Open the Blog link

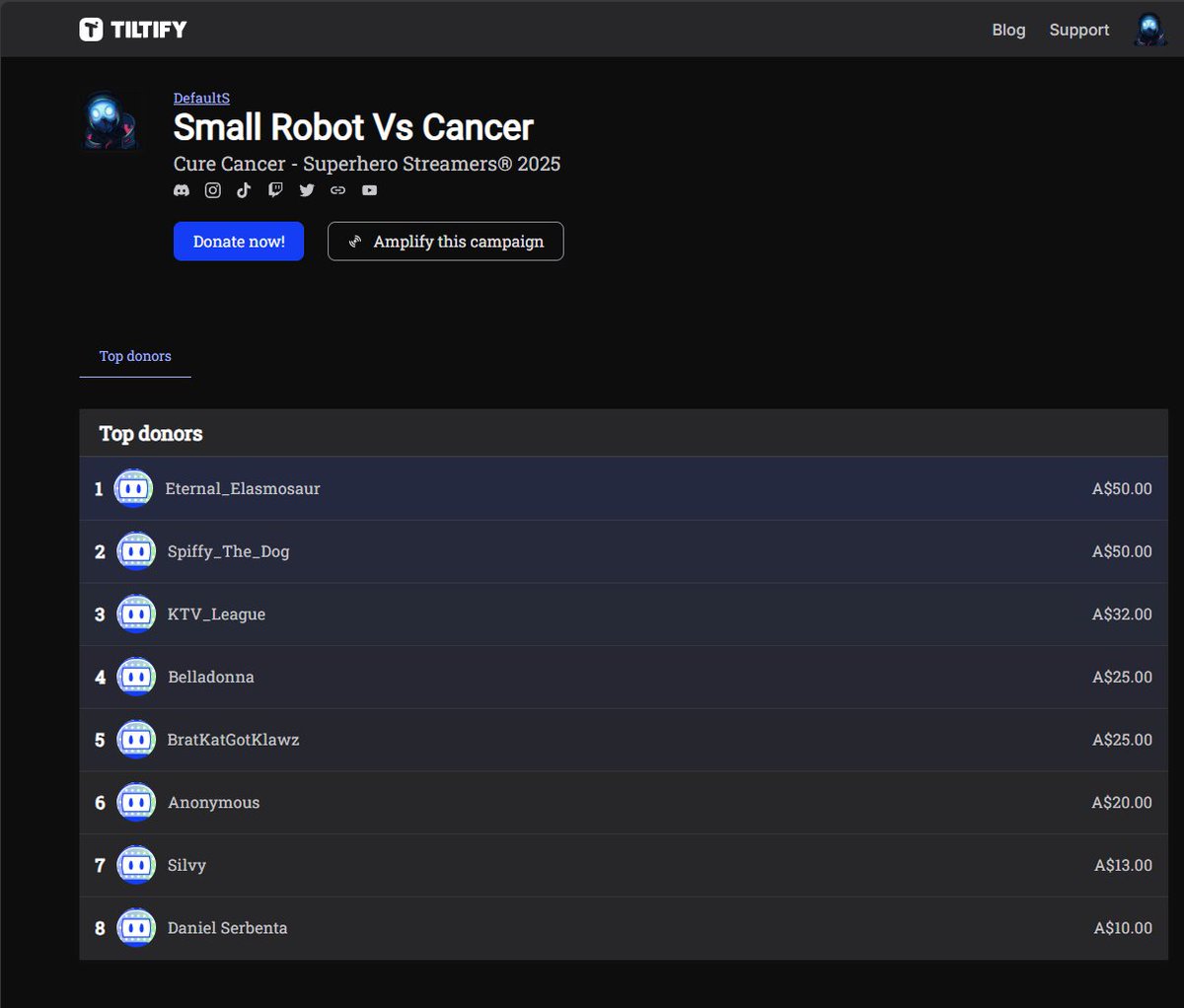point(1008,30)
